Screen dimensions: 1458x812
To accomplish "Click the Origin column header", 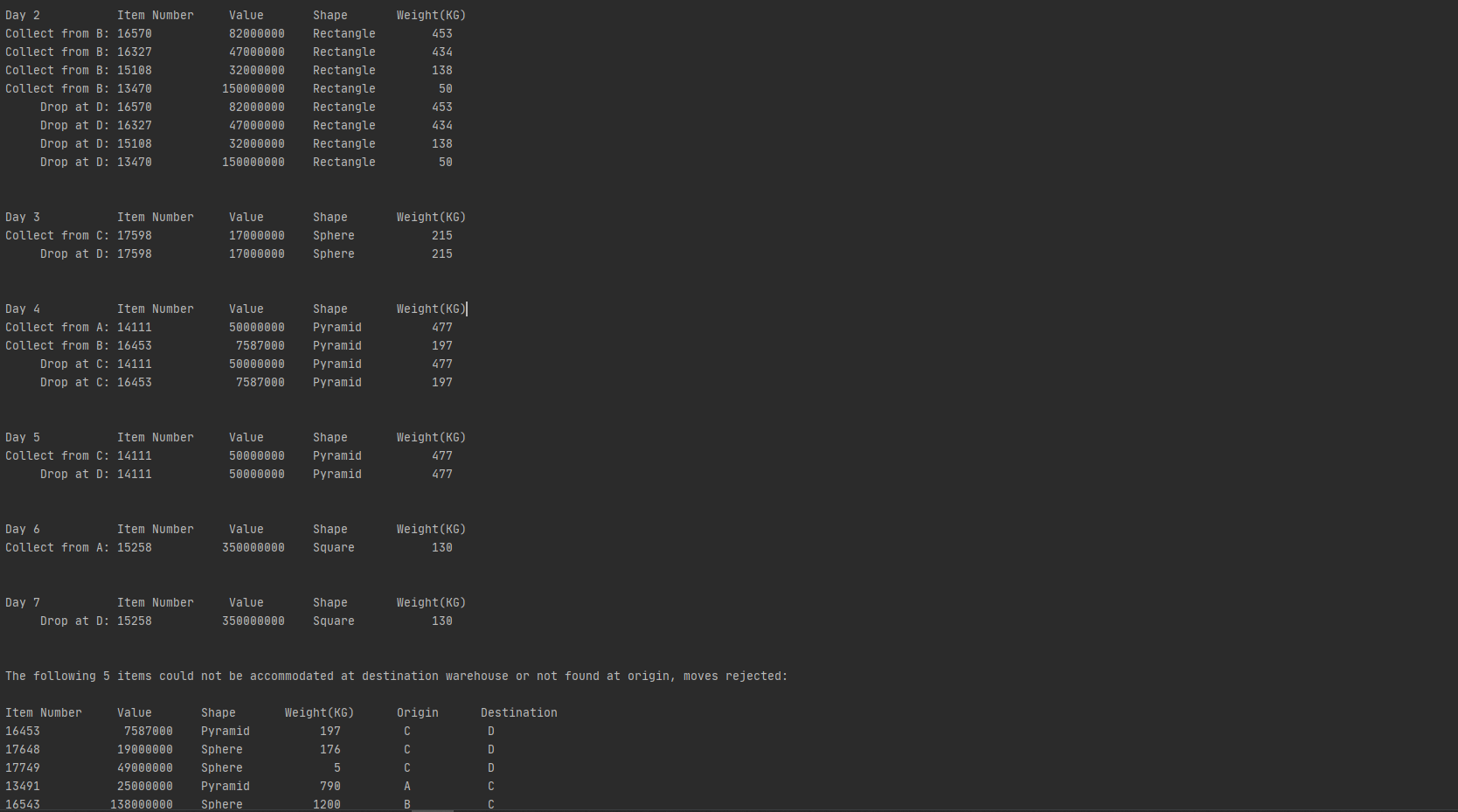I will pyautogui.click(x=418, y=712).
